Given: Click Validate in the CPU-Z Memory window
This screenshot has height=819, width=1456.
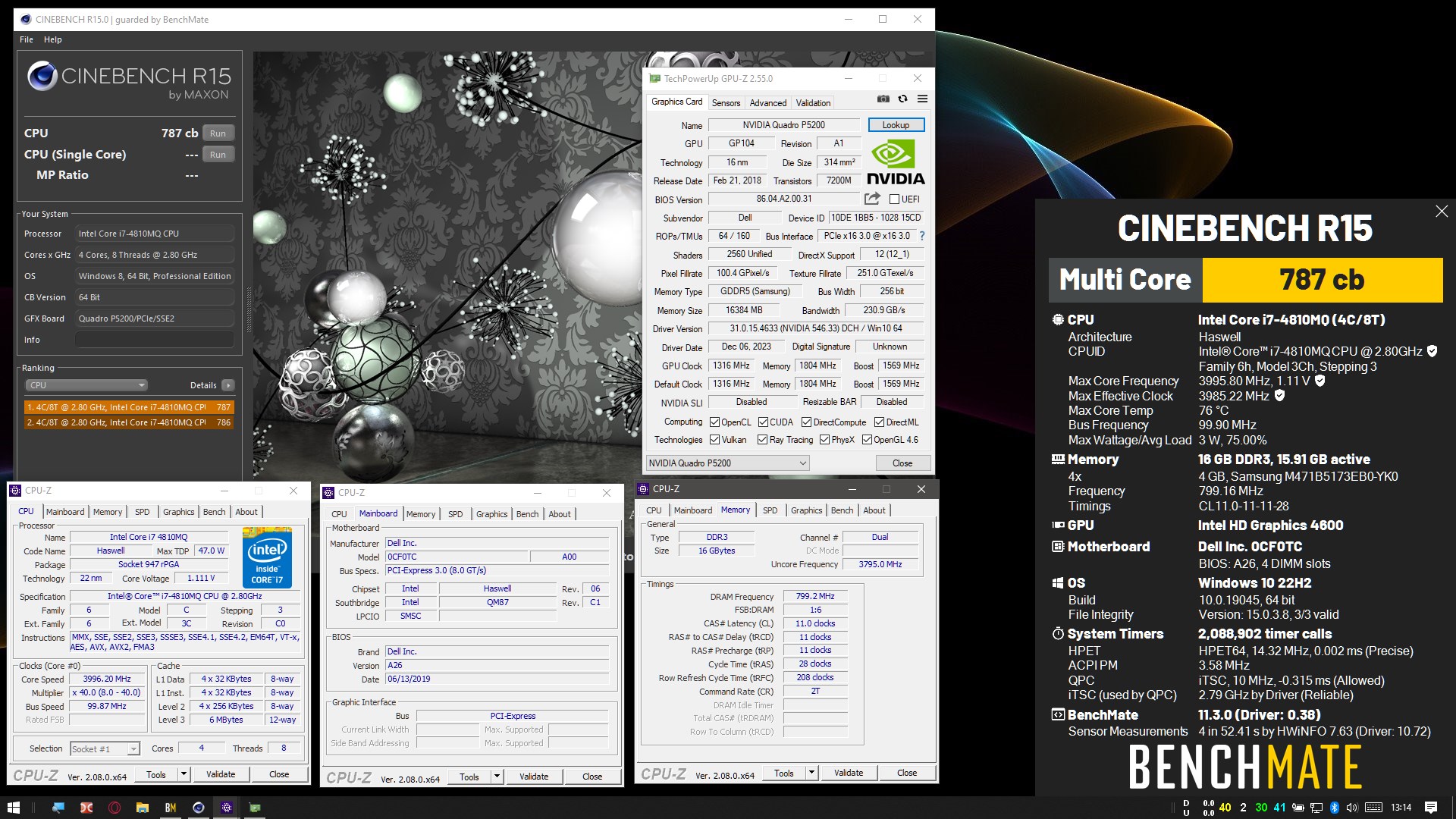Looking at the screenshot, I should point(849,773).
